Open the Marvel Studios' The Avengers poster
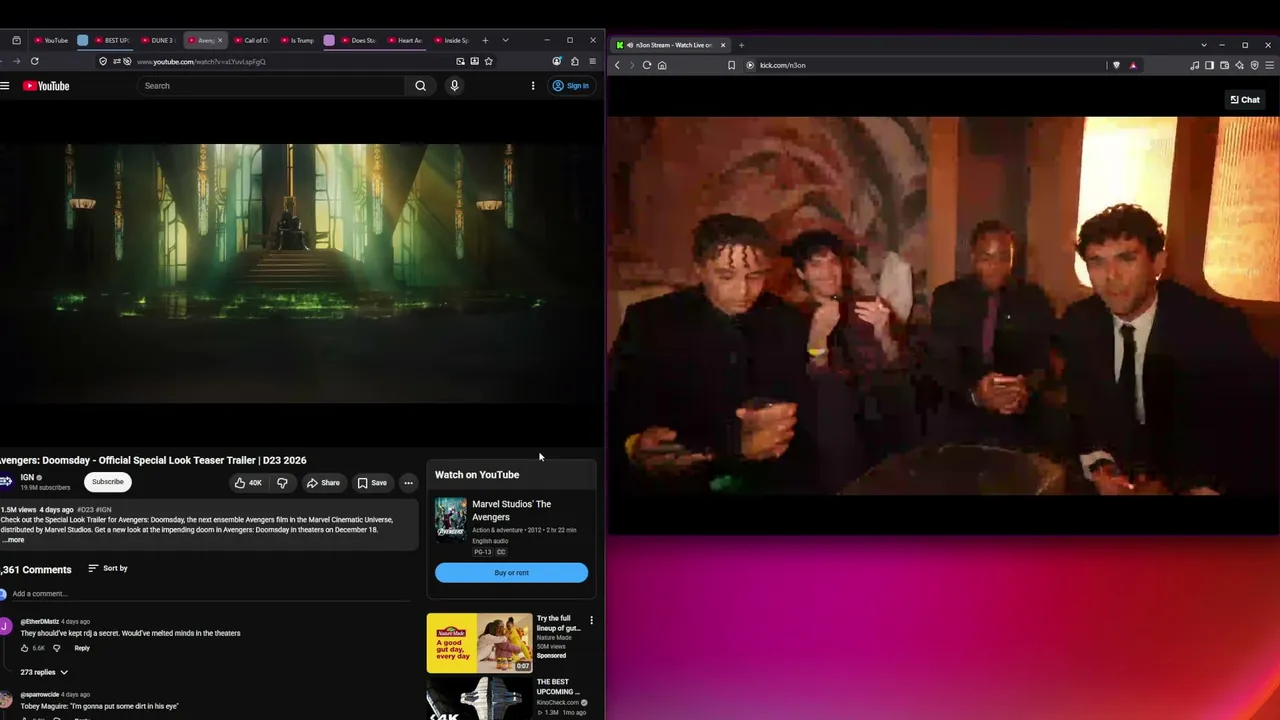 coord(450,520)
